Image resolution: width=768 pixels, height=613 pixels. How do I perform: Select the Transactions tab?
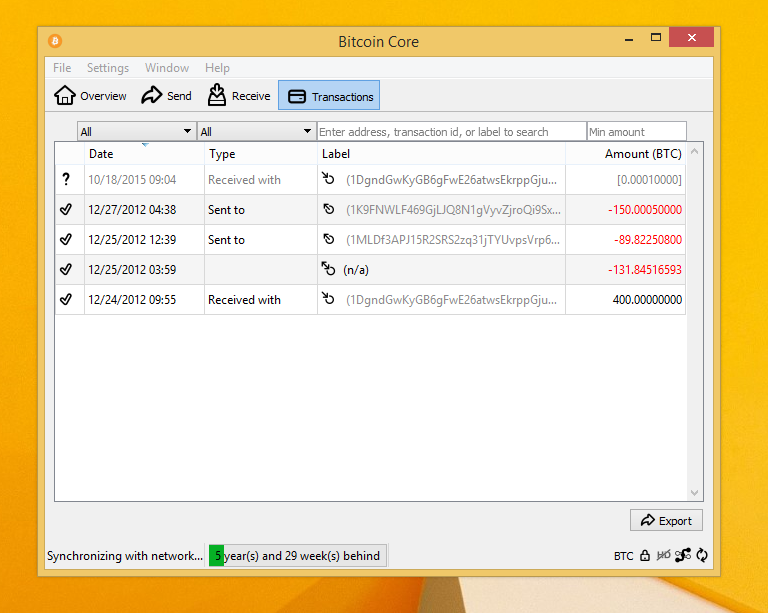329,95
